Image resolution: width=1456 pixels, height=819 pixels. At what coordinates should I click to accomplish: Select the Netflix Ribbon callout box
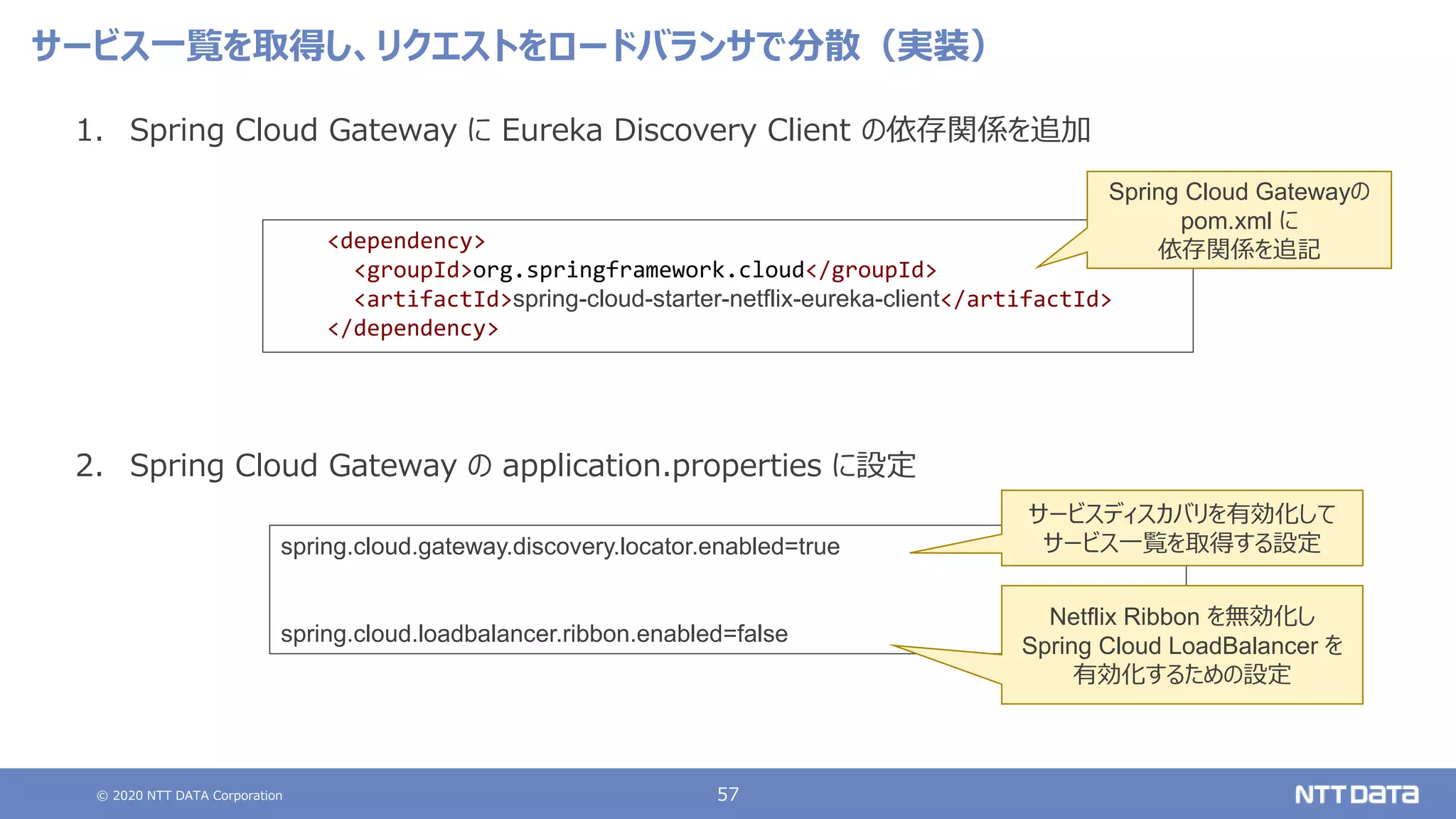click(x=1182, y=645)
